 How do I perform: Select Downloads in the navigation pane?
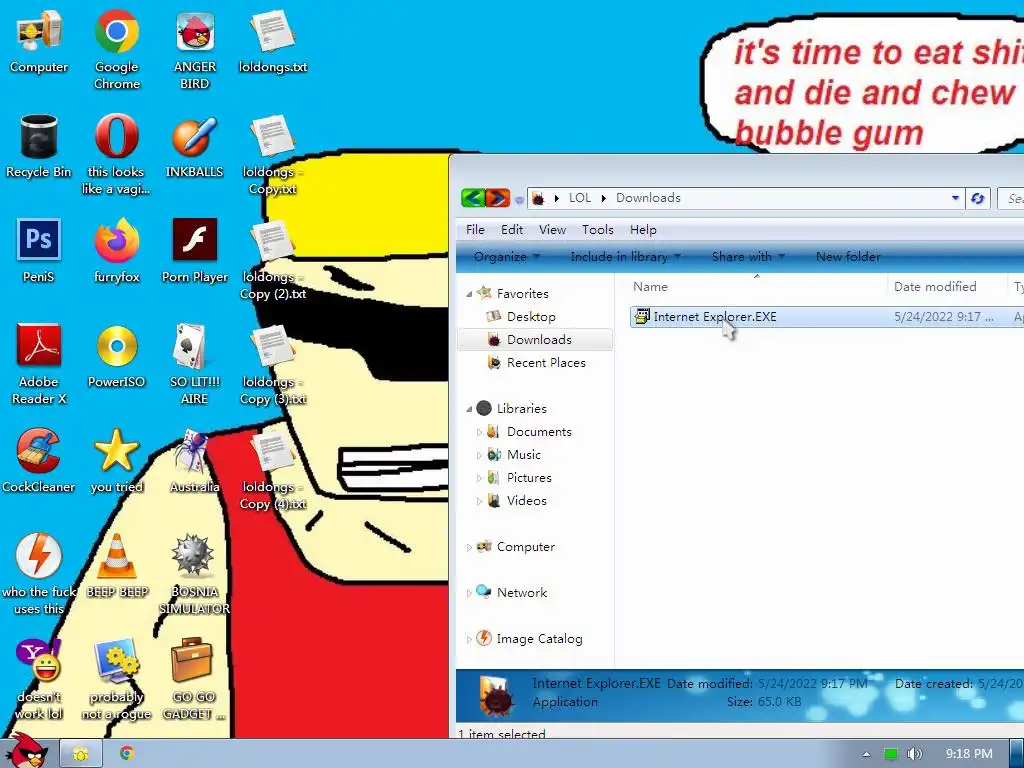(536, 340)
